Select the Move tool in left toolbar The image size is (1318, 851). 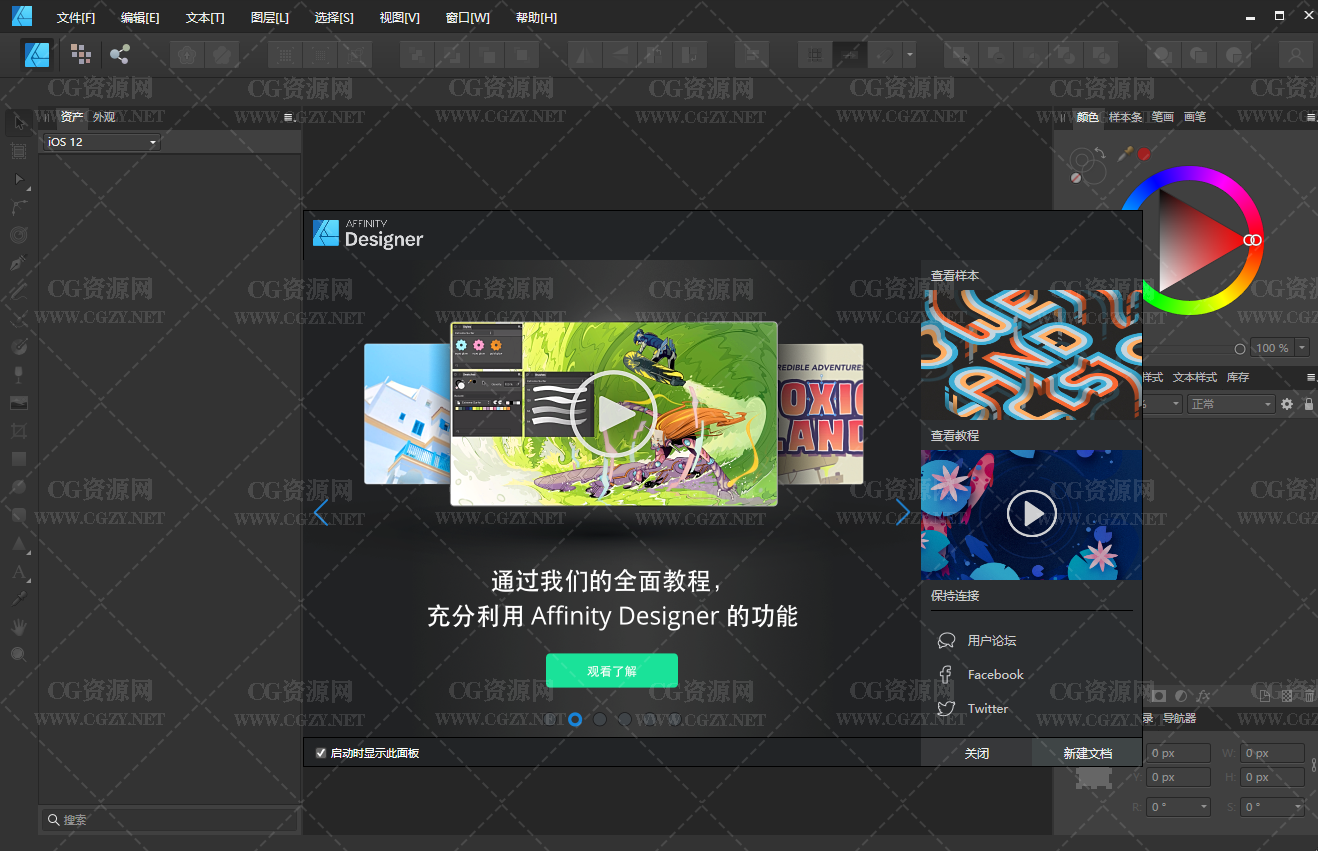point(18,123)
